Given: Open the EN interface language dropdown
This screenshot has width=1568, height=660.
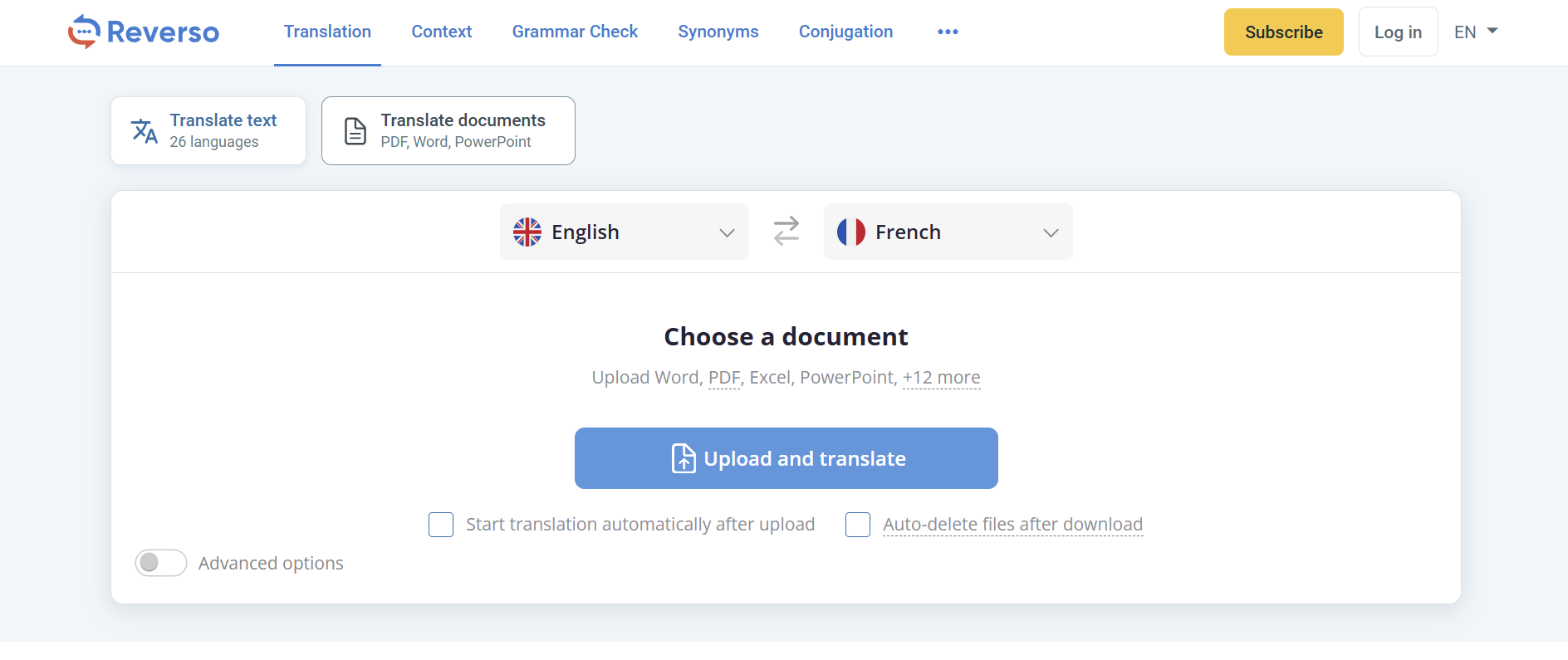Looking at the screenshot, I should [x=1476, y=32].
